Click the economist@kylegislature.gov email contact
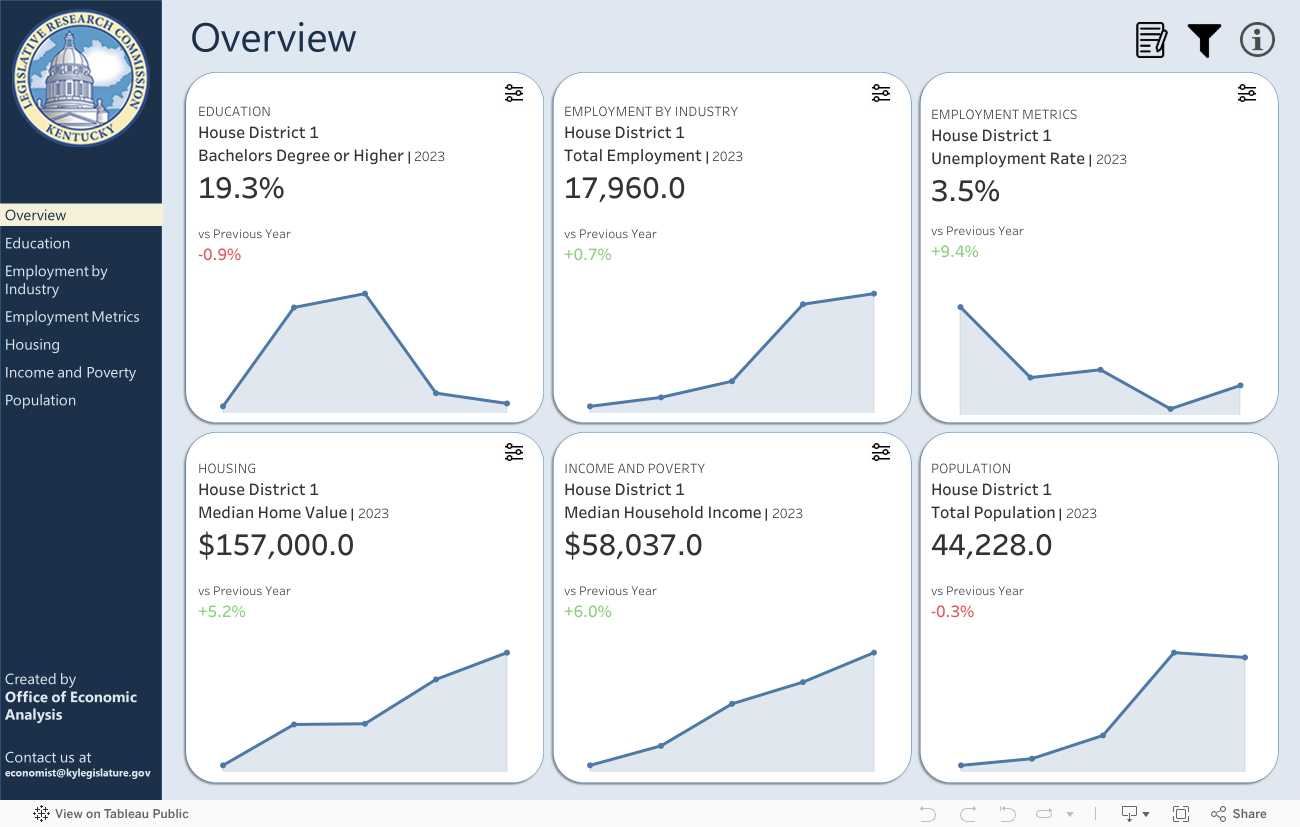The image size is (1300, 827). [78, 773]
